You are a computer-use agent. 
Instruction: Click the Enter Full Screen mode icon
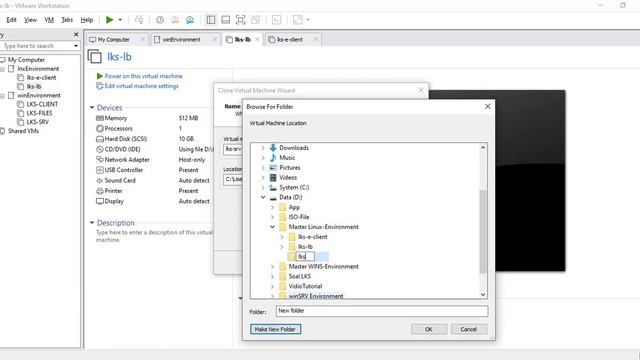240,20
